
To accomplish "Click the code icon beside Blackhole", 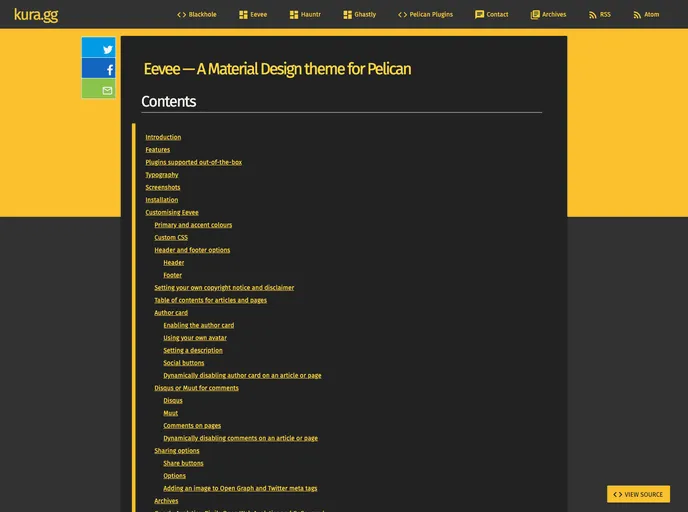I will (x=181, y=14).
